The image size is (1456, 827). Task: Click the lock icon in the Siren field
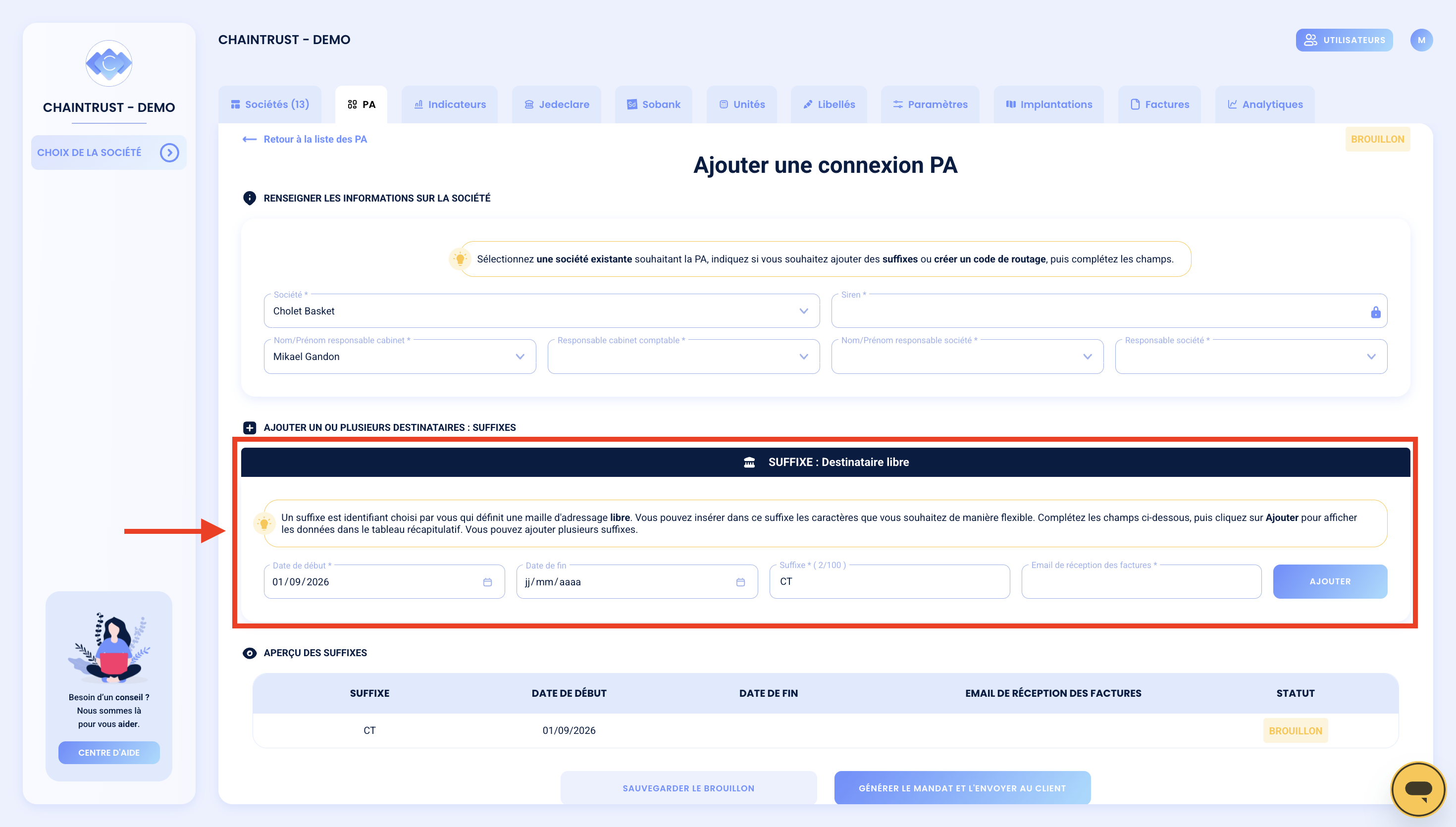(1375, 312)
